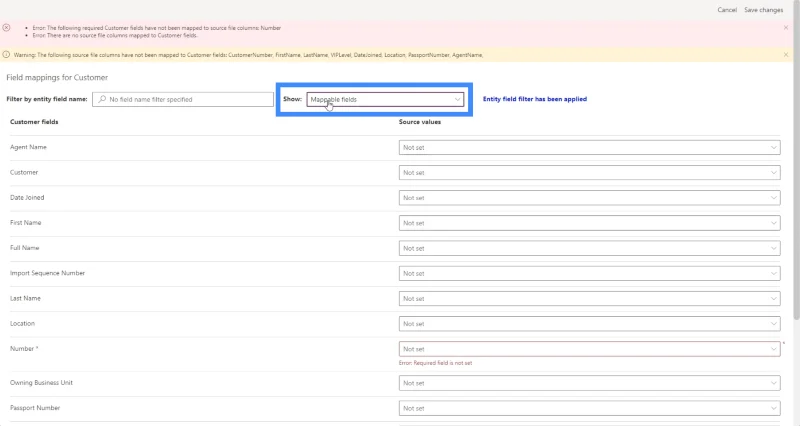Image resolution: width=800 pixels, height=426 pixels.
Task: Click the 'Number *' required field label
Action: [x=24, y=348]
